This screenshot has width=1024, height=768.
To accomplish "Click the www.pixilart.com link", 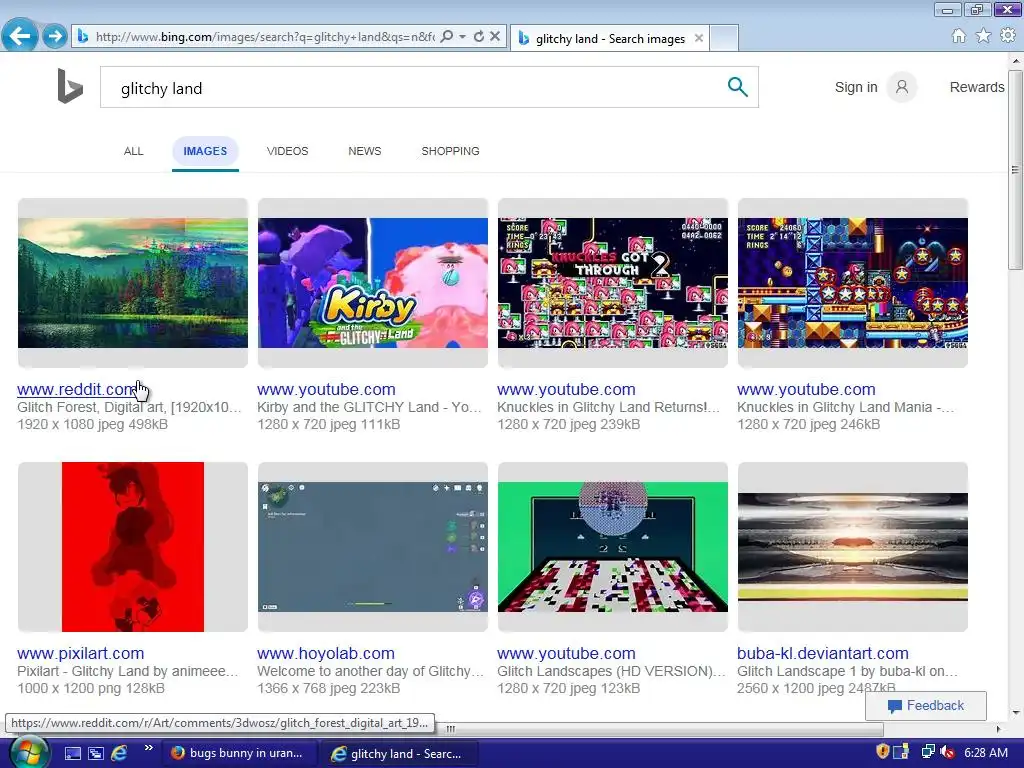I will click(80, 653).
